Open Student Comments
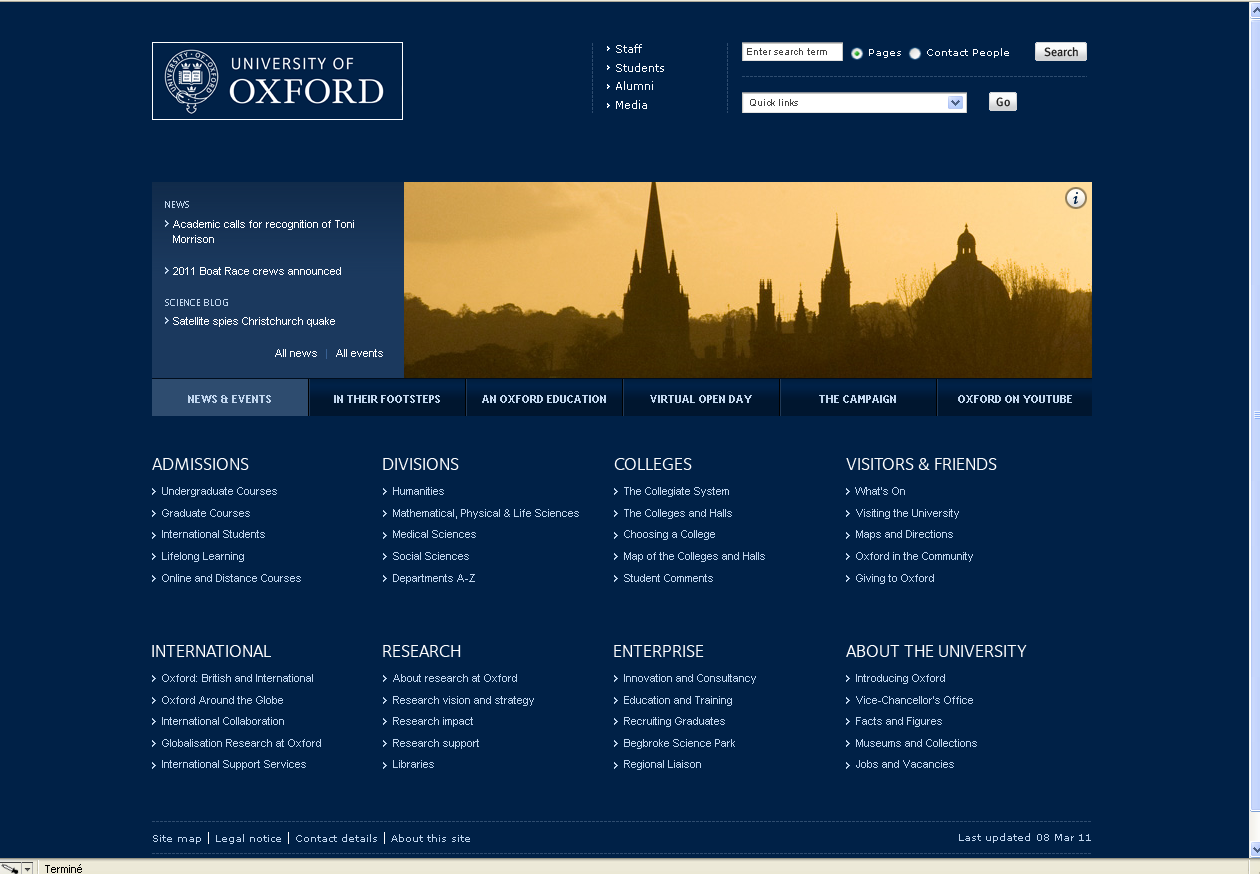Image resolution: width=1260 pixels, height=874 pixels. click(x=668, y=578)
